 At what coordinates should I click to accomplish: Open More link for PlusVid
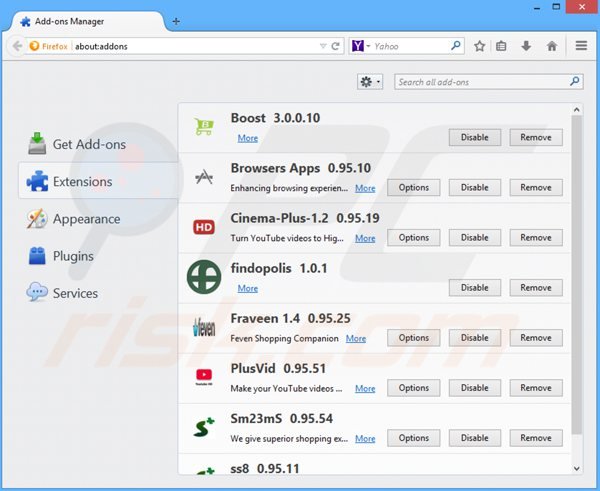[x=365, y=389]
